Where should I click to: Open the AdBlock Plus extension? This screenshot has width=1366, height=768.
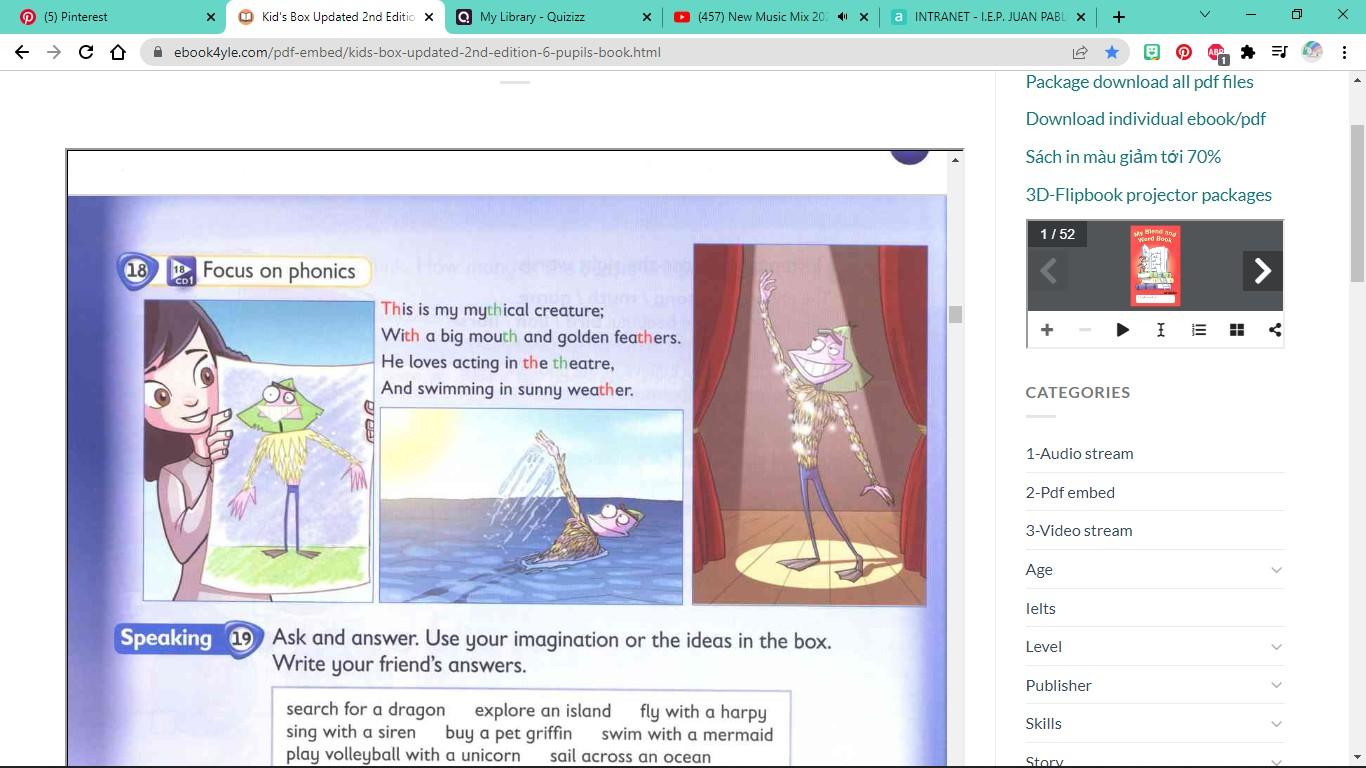pos(1216,52)
